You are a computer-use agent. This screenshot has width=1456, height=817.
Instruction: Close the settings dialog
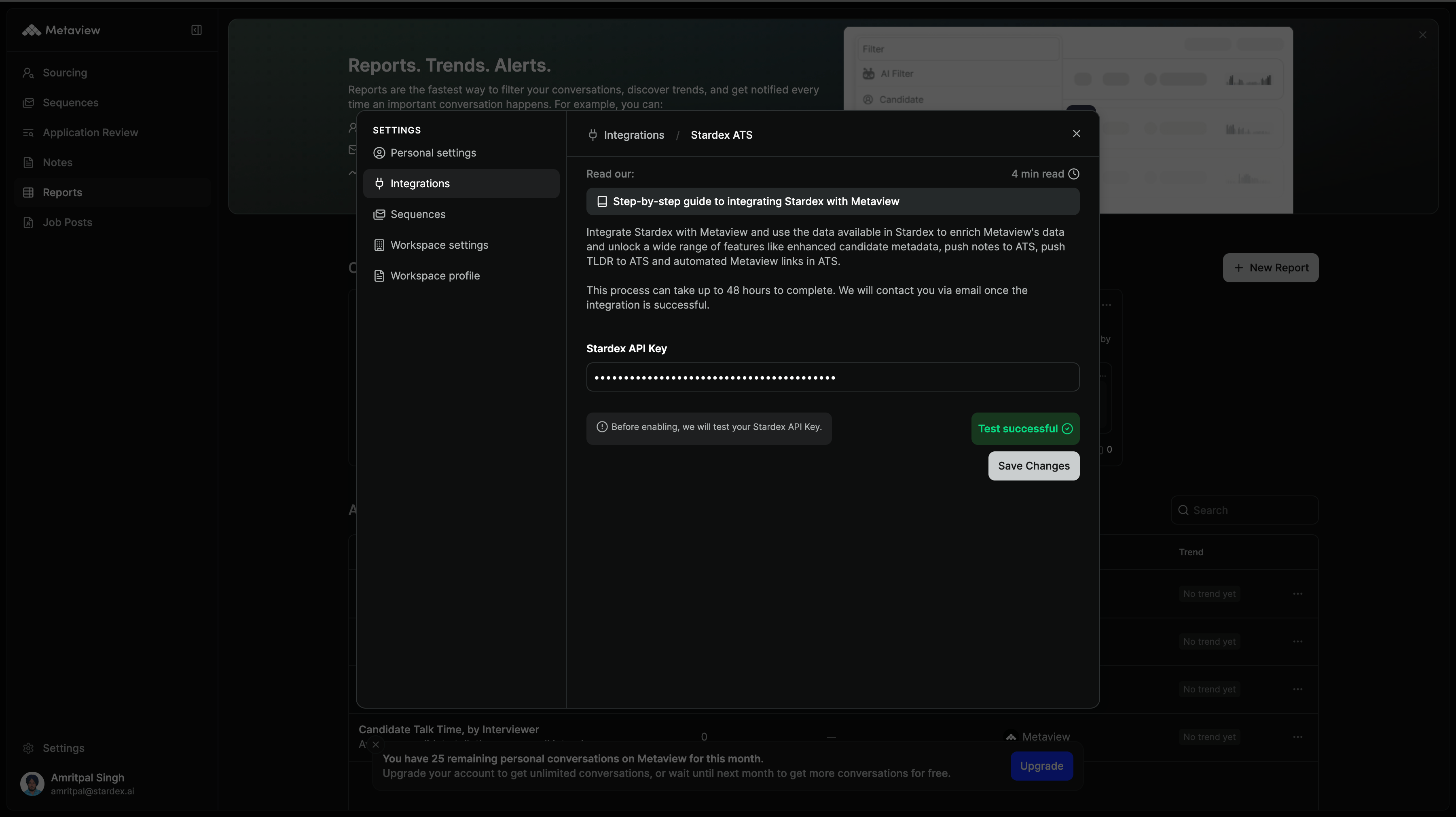pos(1075,133)
